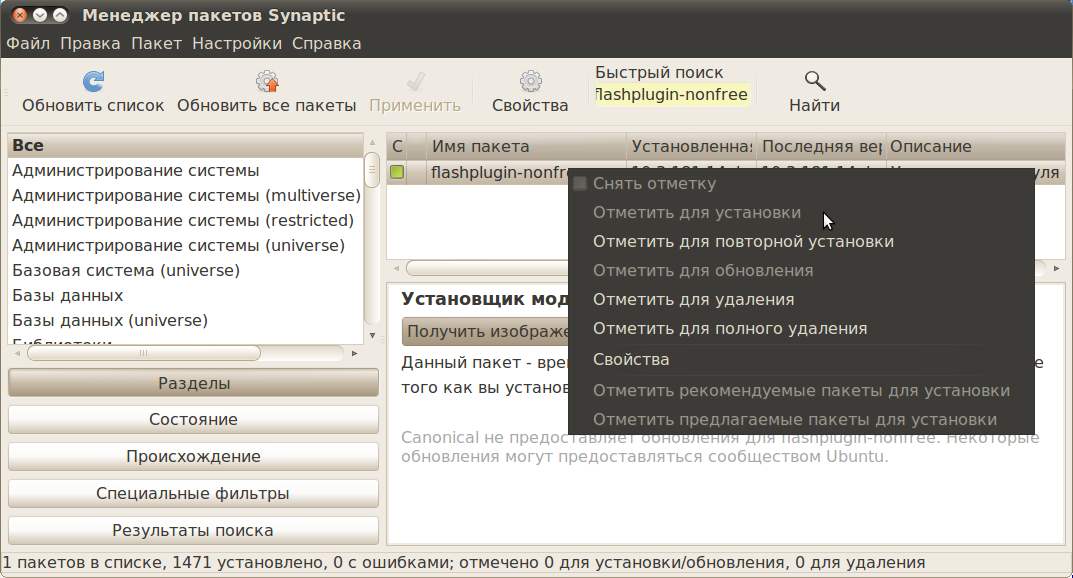1073x578 pixels.
Task: Click the sections list scroll-down arrow
Action: click(372, 336)
